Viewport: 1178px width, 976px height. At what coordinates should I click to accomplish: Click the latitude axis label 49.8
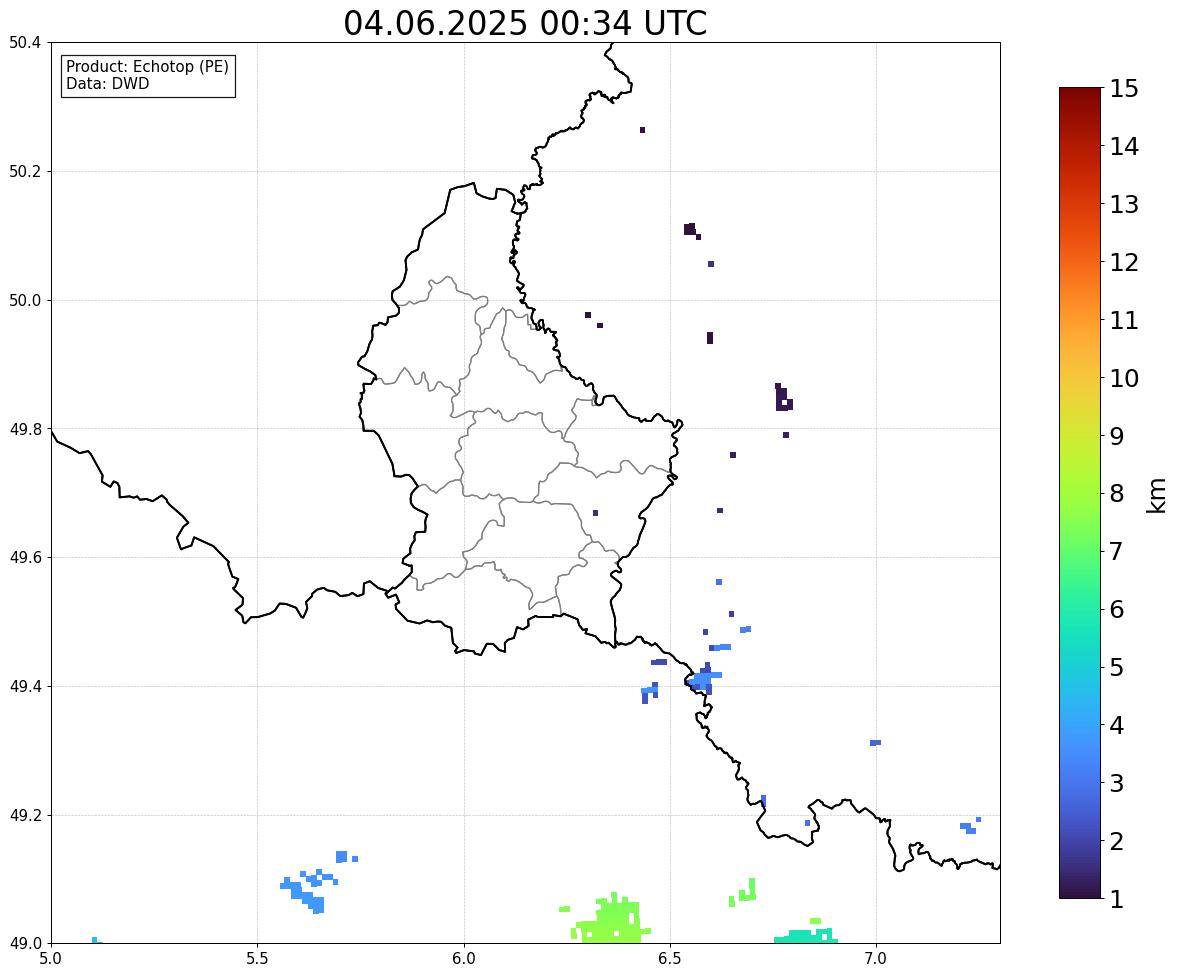[25, 429]
